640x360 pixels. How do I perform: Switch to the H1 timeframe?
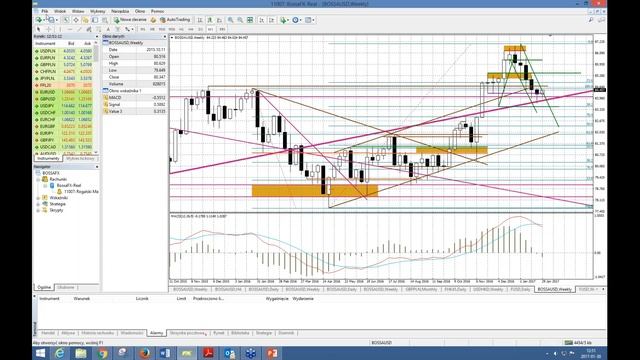tap(181, 29)
